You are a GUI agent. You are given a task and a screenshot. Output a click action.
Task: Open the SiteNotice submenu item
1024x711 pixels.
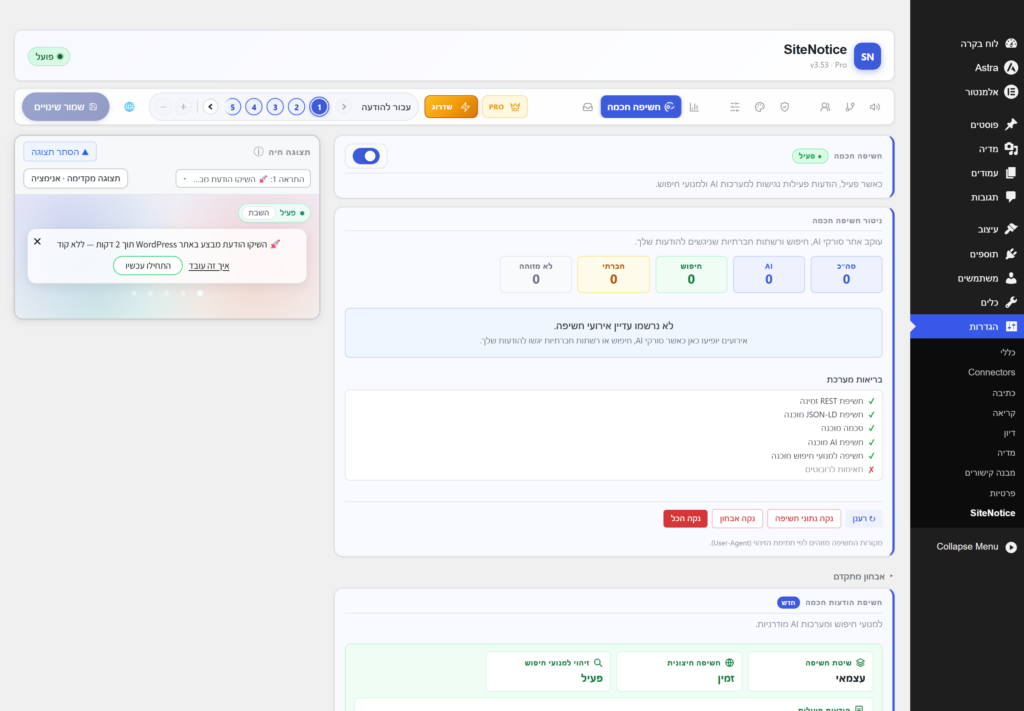point(993,513)
